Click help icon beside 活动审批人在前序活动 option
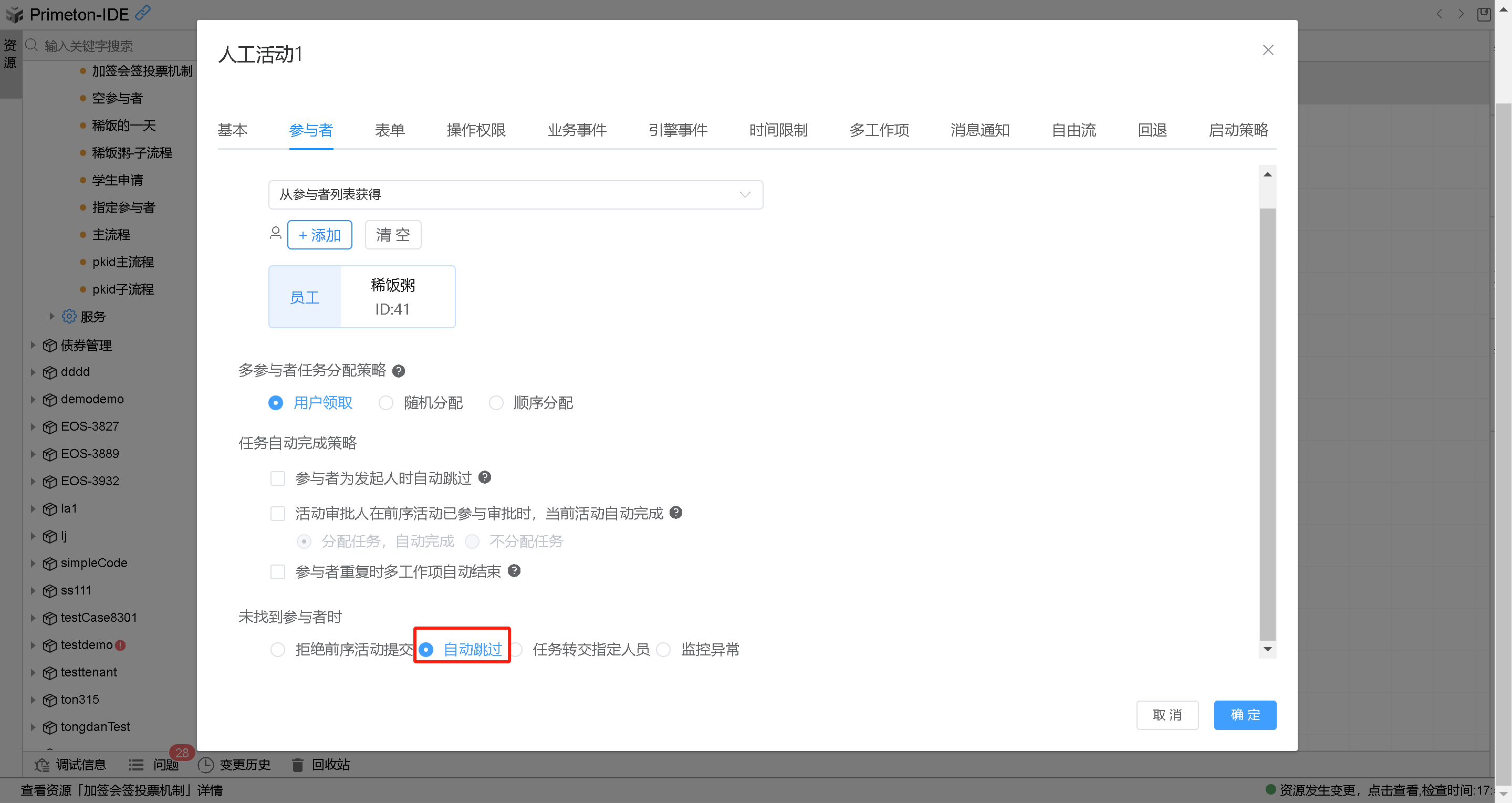 click(676, 513)
